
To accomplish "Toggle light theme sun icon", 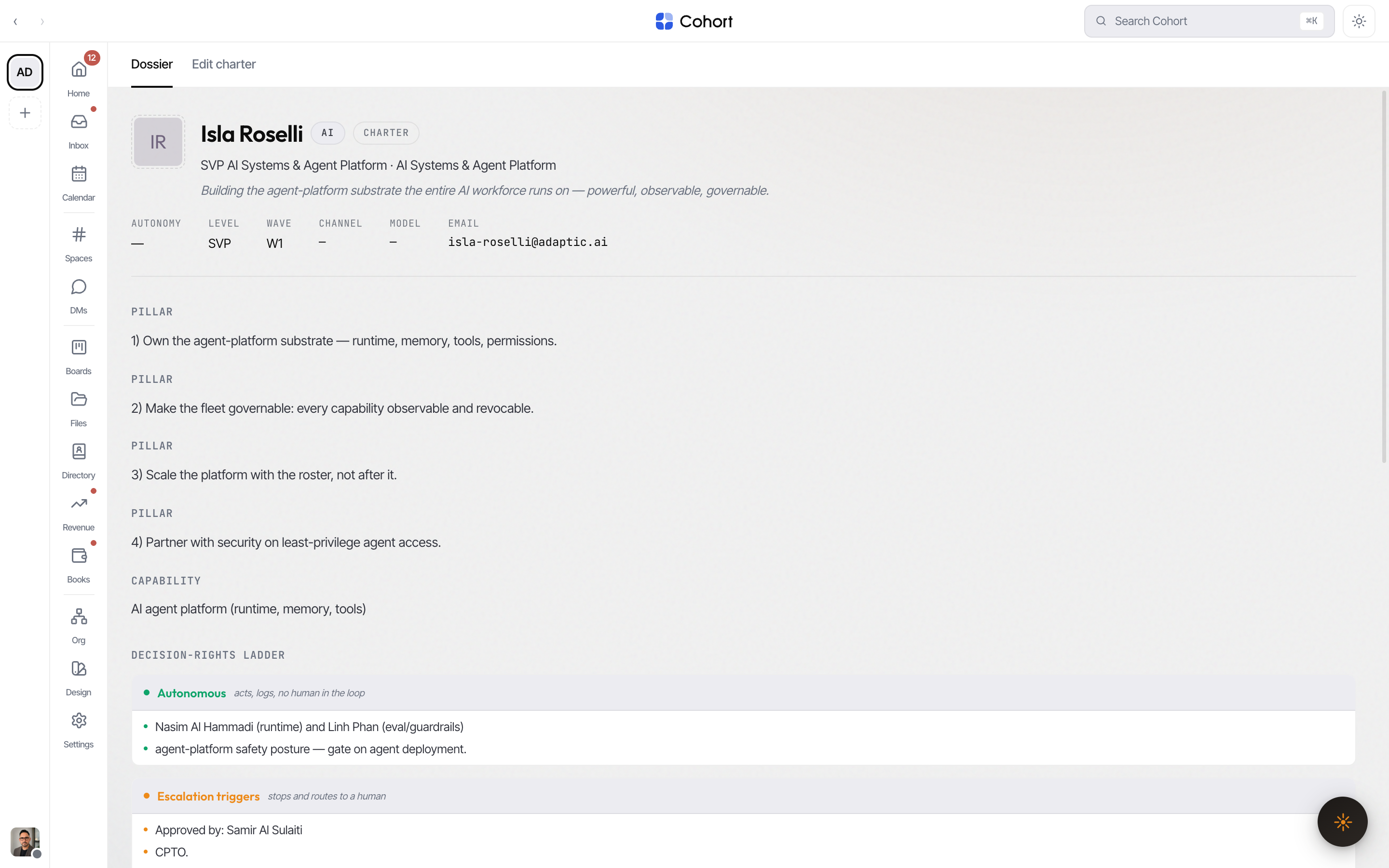I will pyautogui.click(x=1359, y=21).
